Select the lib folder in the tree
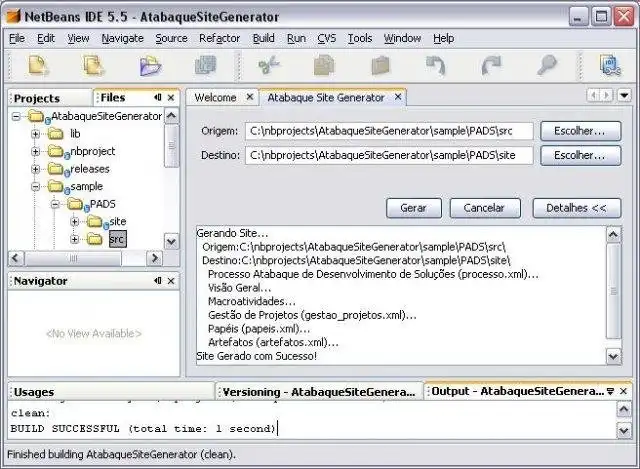This screenshot has height=469, width=640. click(x=75, y=133)
